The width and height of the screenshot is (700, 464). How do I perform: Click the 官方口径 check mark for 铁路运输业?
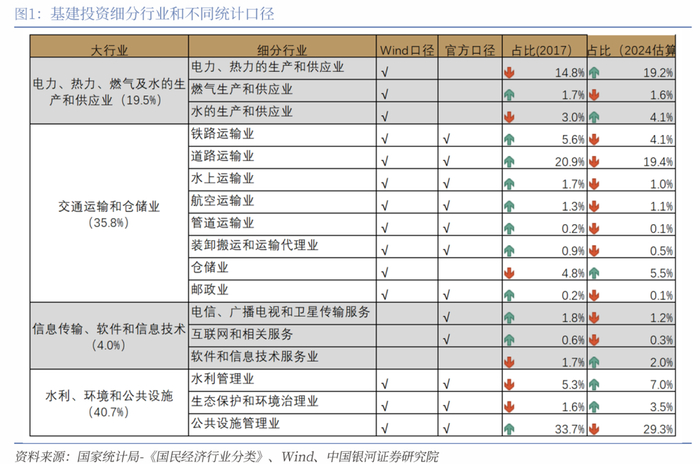click(446, 139)
